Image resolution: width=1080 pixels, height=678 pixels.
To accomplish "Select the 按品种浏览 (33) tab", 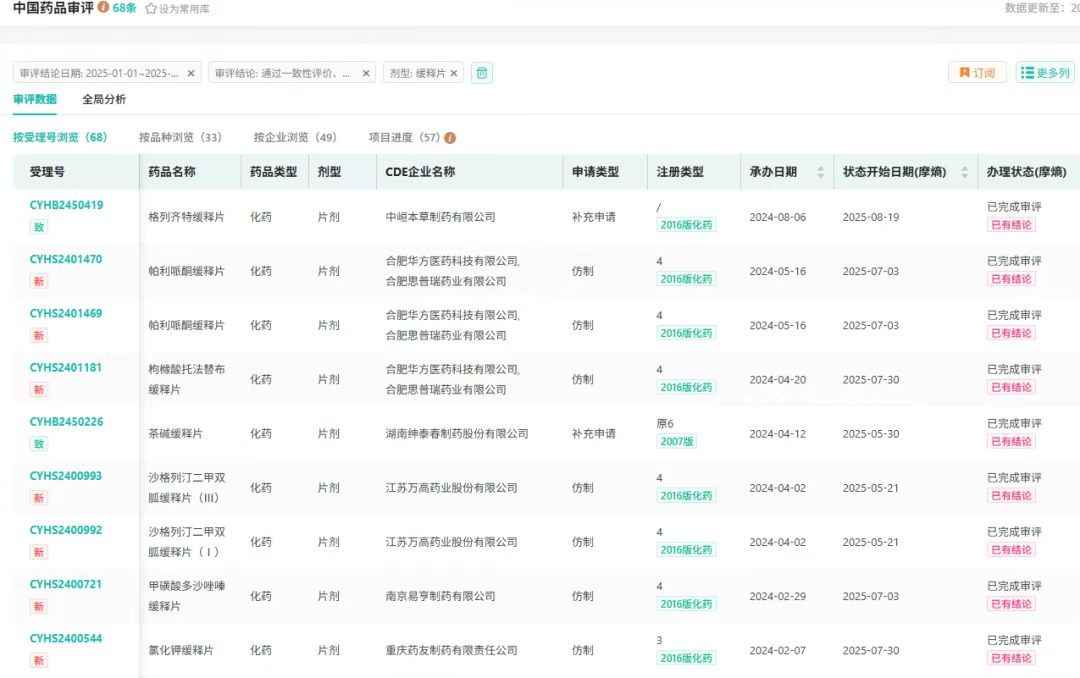I will click(180, 137).
